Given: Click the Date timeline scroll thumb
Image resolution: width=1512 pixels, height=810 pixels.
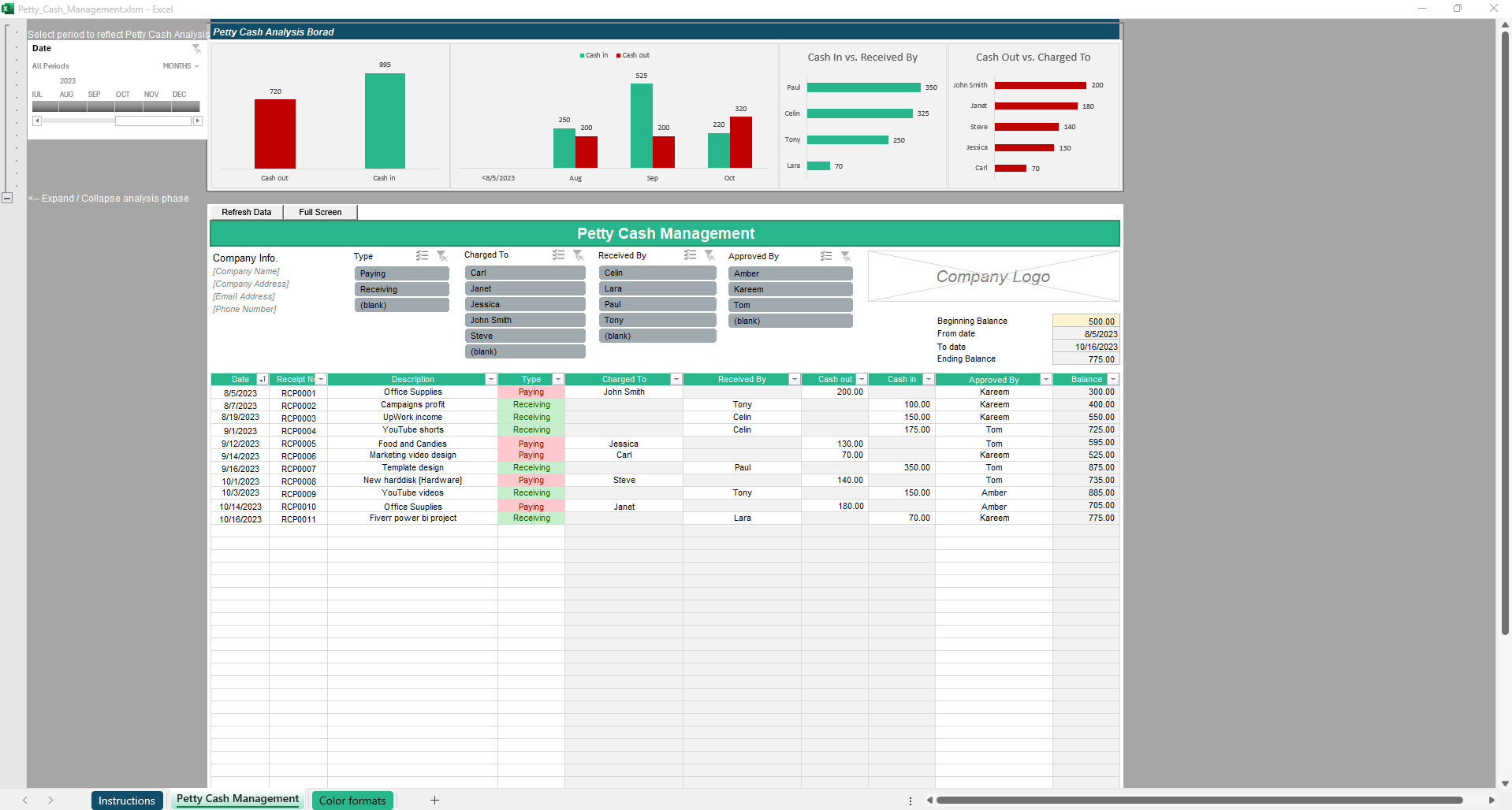Looking at the screenshot, I should pos(153,121).
